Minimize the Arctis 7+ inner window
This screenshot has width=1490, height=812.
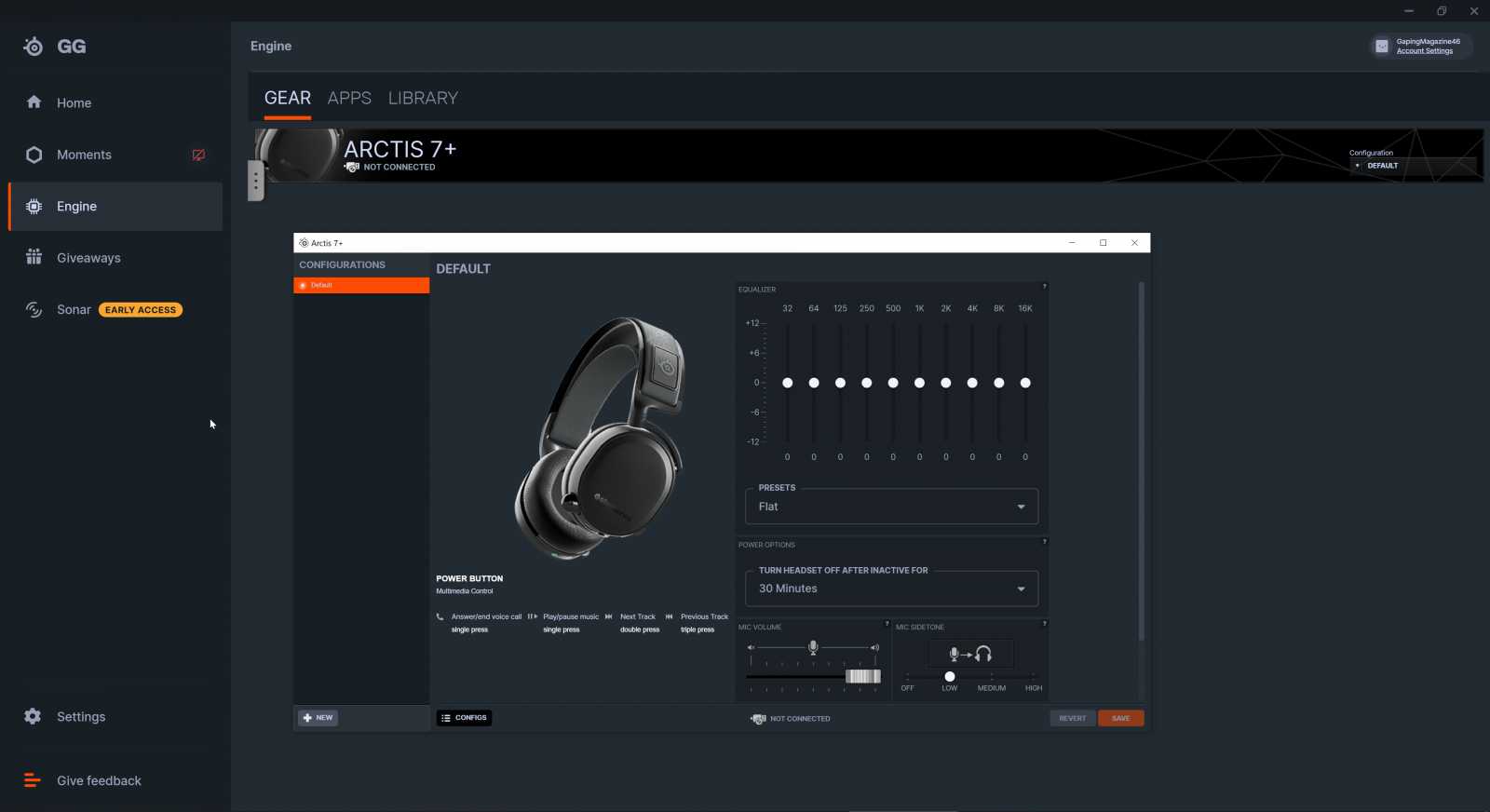click(1072, 243)
